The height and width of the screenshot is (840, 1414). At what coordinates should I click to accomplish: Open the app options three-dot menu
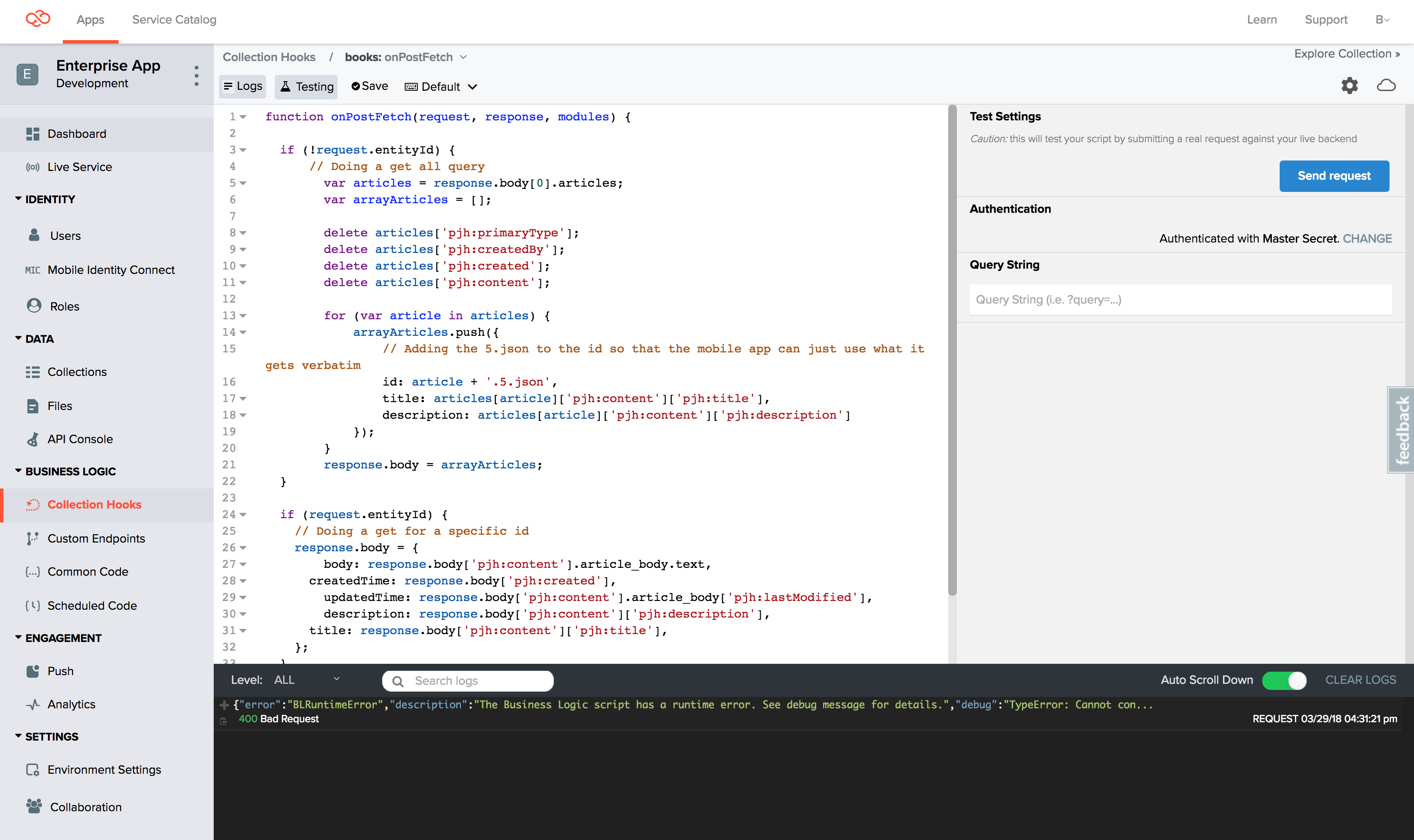tap(196, 75)
